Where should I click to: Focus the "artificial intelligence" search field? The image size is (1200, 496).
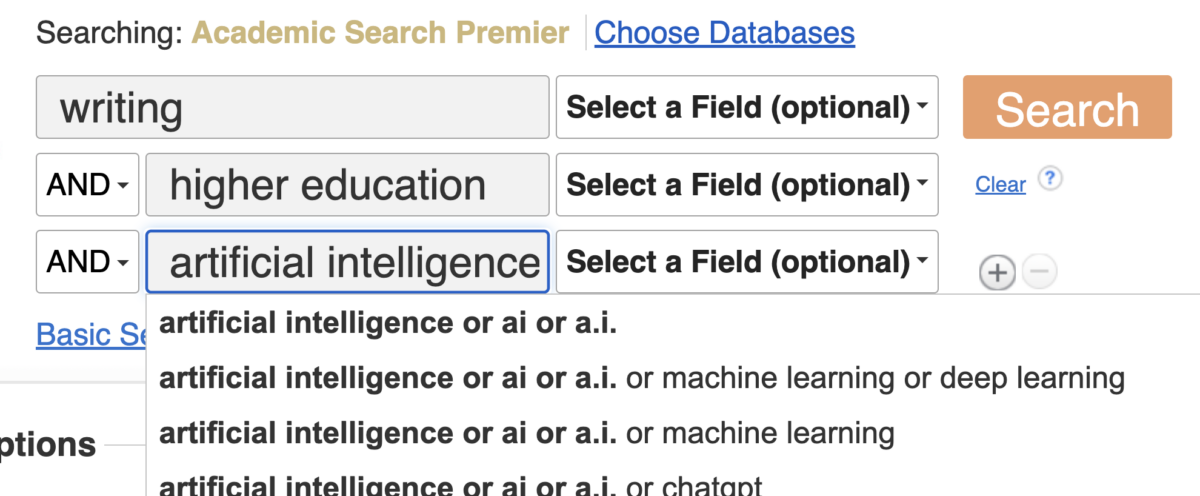347,262
